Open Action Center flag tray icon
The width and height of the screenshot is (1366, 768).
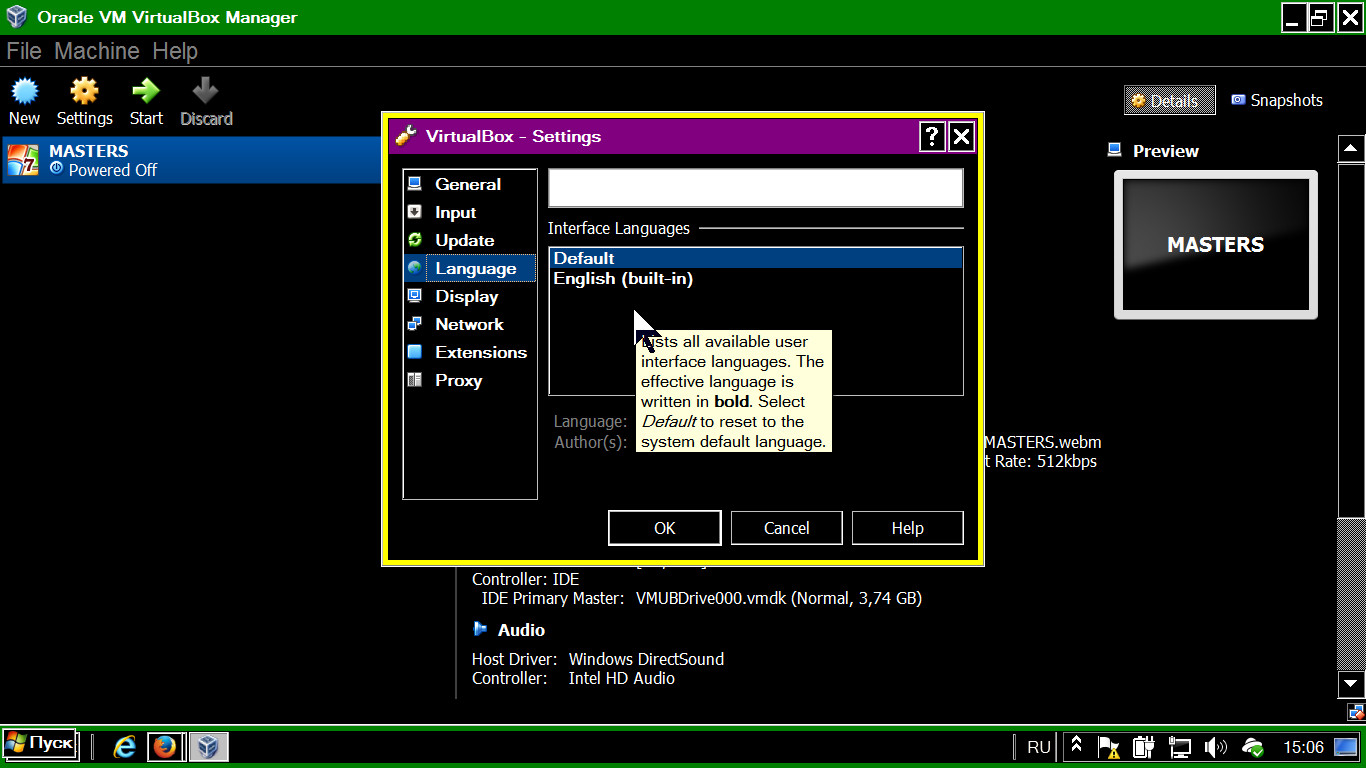point(1108,747)
